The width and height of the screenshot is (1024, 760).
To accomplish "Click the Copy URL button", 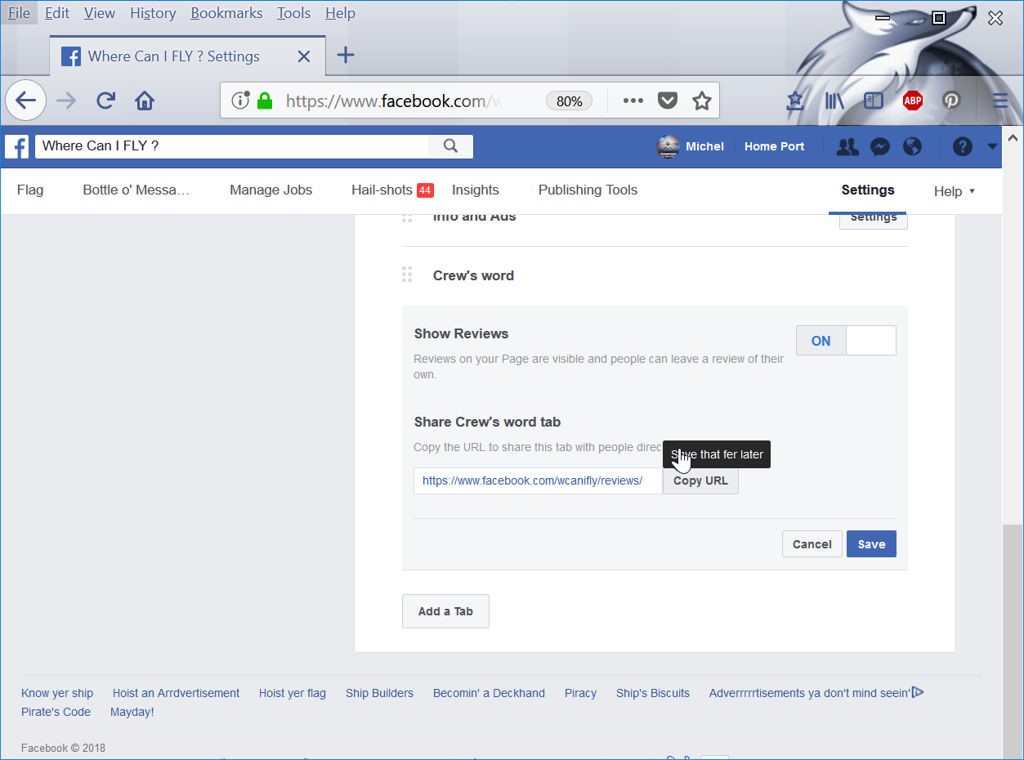I will point(700,481).
